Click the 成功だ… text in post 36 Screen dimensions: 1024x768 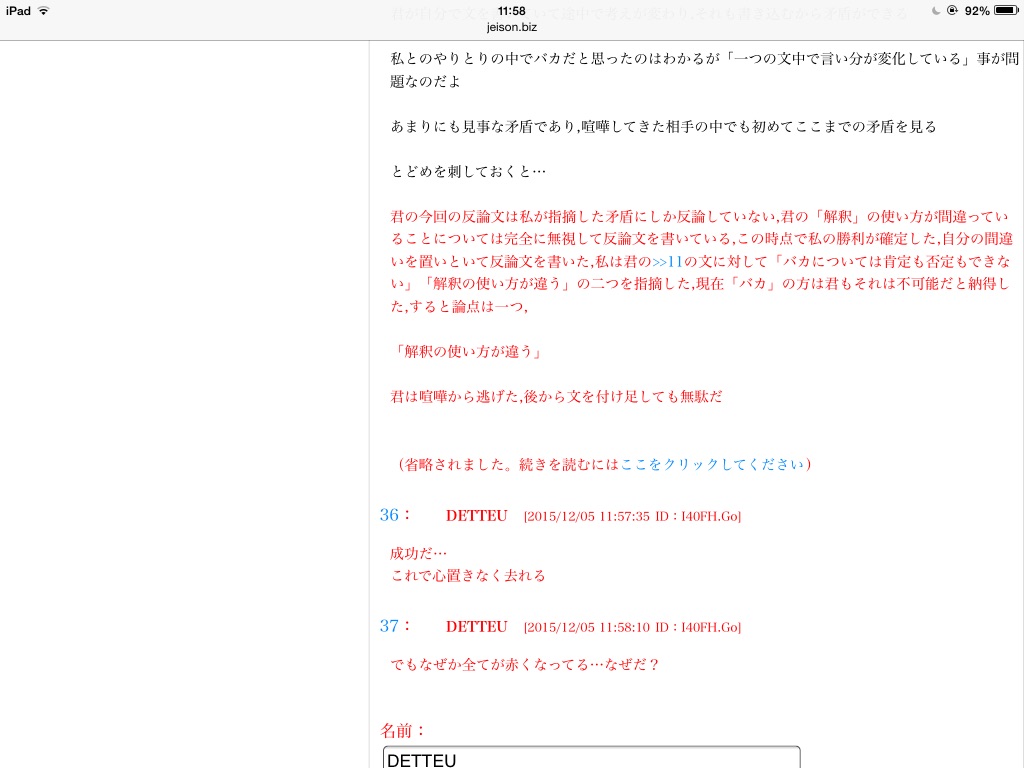[x=419, y=554]
